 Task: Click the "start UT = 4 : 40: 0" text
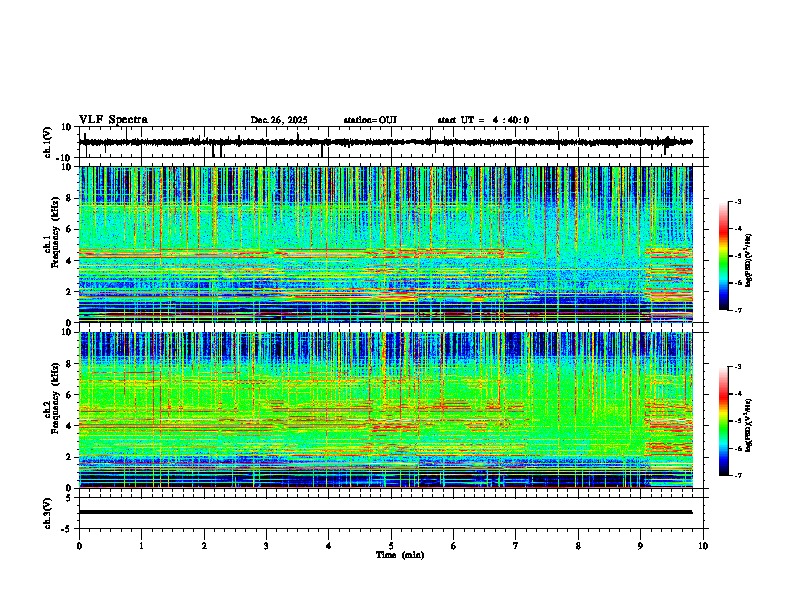tap(483, 120)
